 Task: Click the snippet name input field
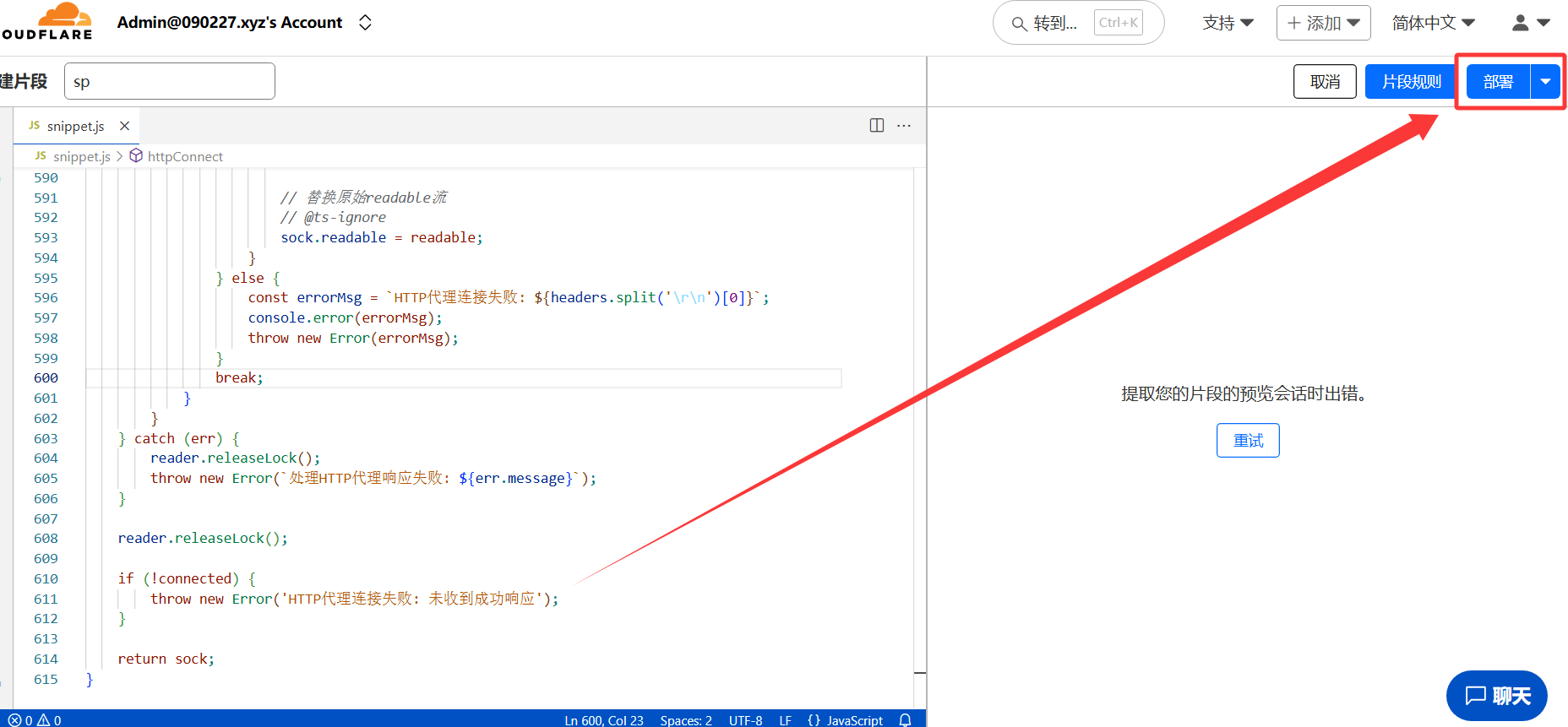[170, 82]
